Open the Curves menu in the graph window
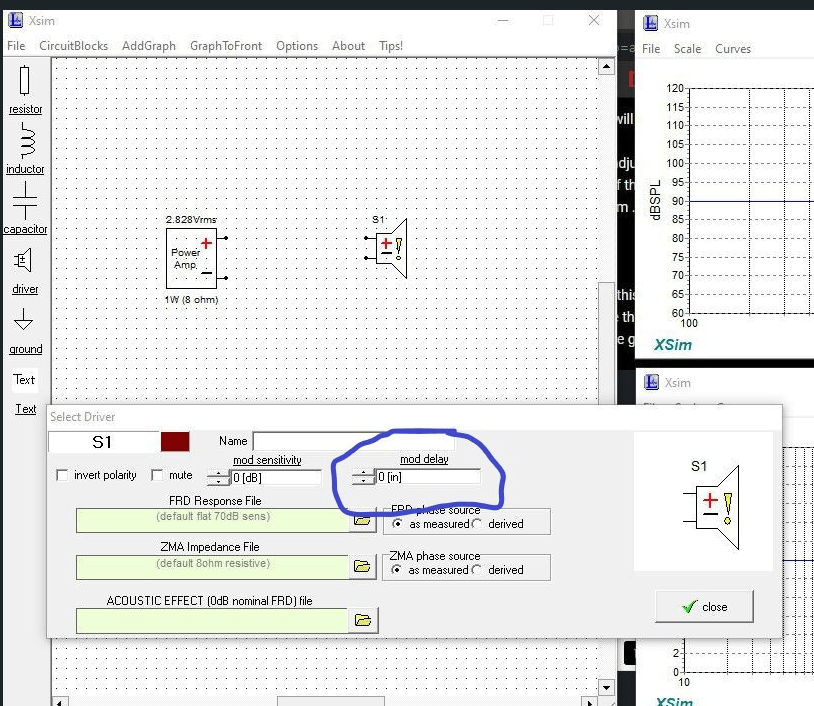Image resolution: width=814 pixels, height=706 pixels. point(732,49)
